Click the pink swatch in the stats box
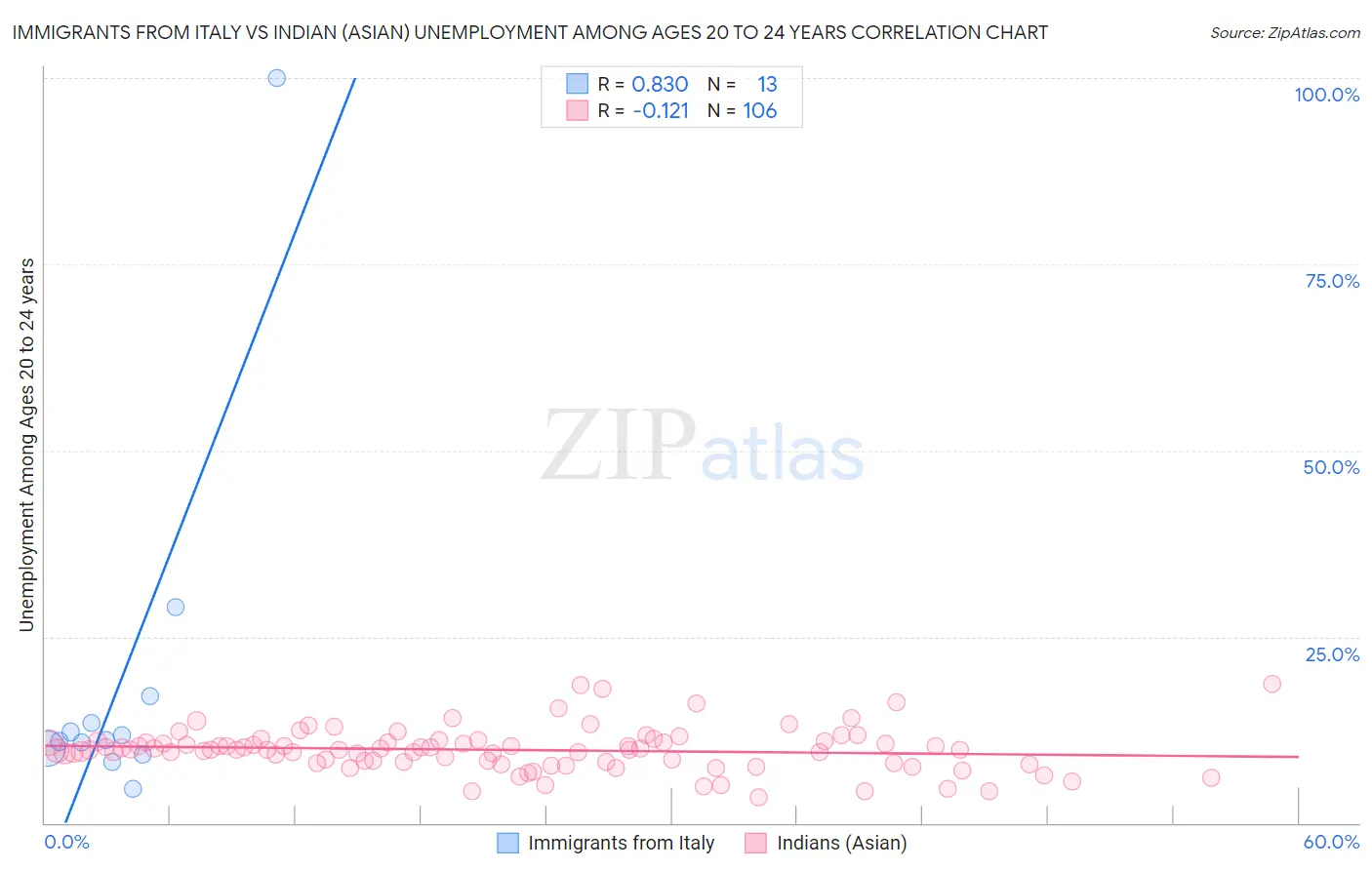This screenshot has height=870, width=1372. [x=577, y=110]
